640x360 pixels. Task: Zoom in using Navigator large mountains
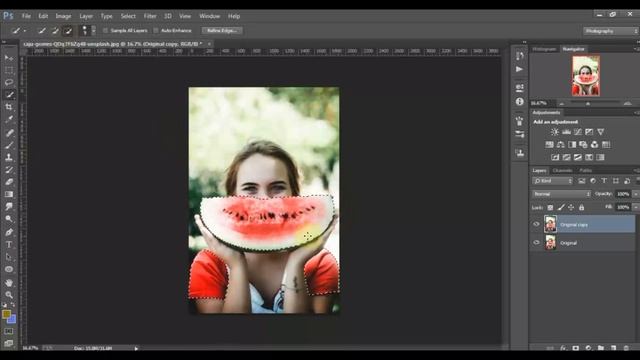[x=628, y=104]
